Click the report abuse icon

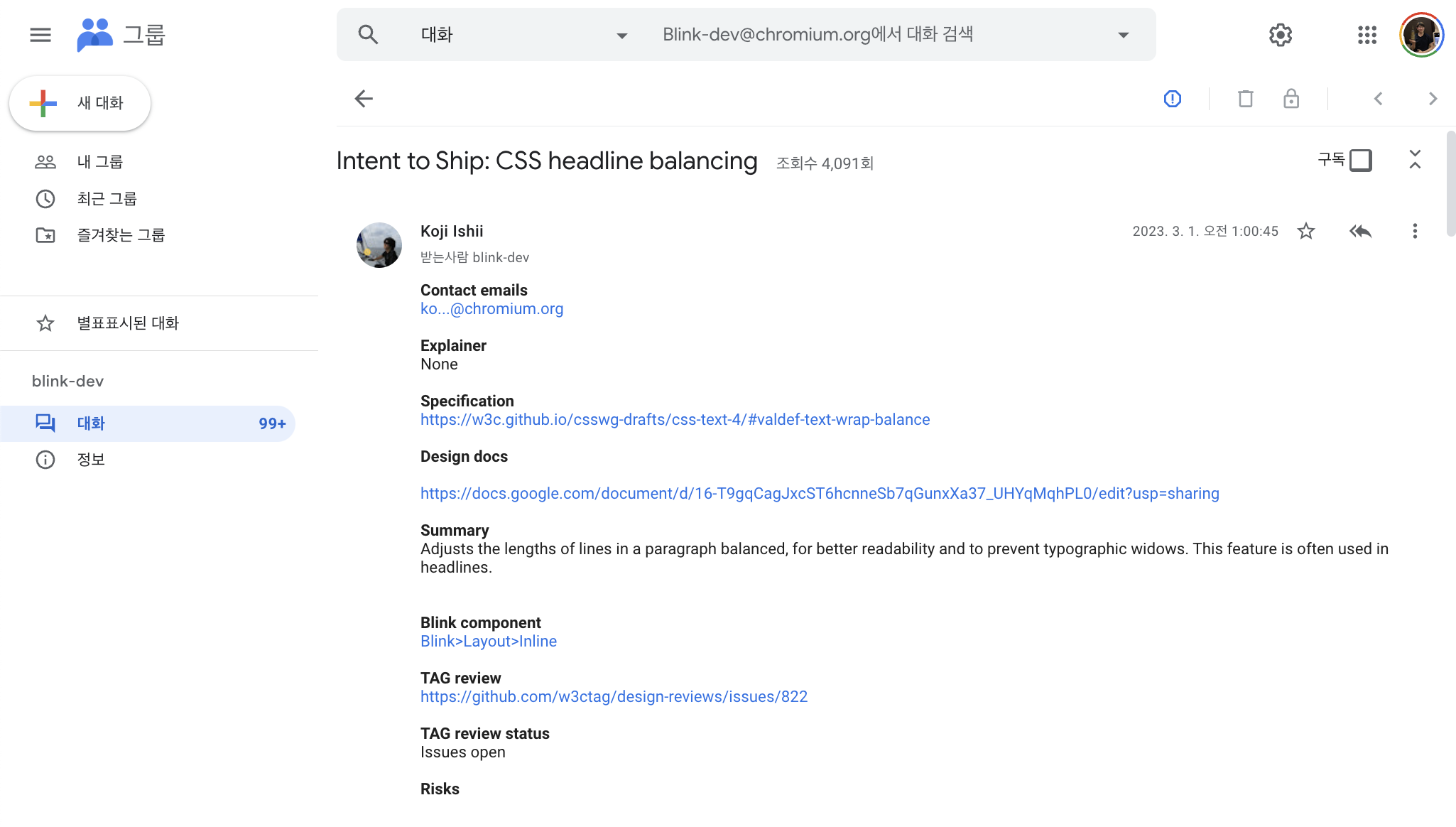point(1172,99)
